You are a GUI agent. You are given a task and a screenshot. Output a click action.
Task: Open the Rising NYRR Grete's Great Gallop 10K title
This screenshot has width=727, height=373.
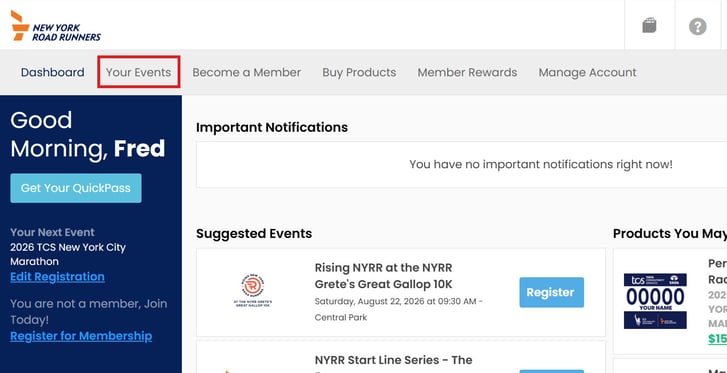pyautogui.click(x=383, y=276)
